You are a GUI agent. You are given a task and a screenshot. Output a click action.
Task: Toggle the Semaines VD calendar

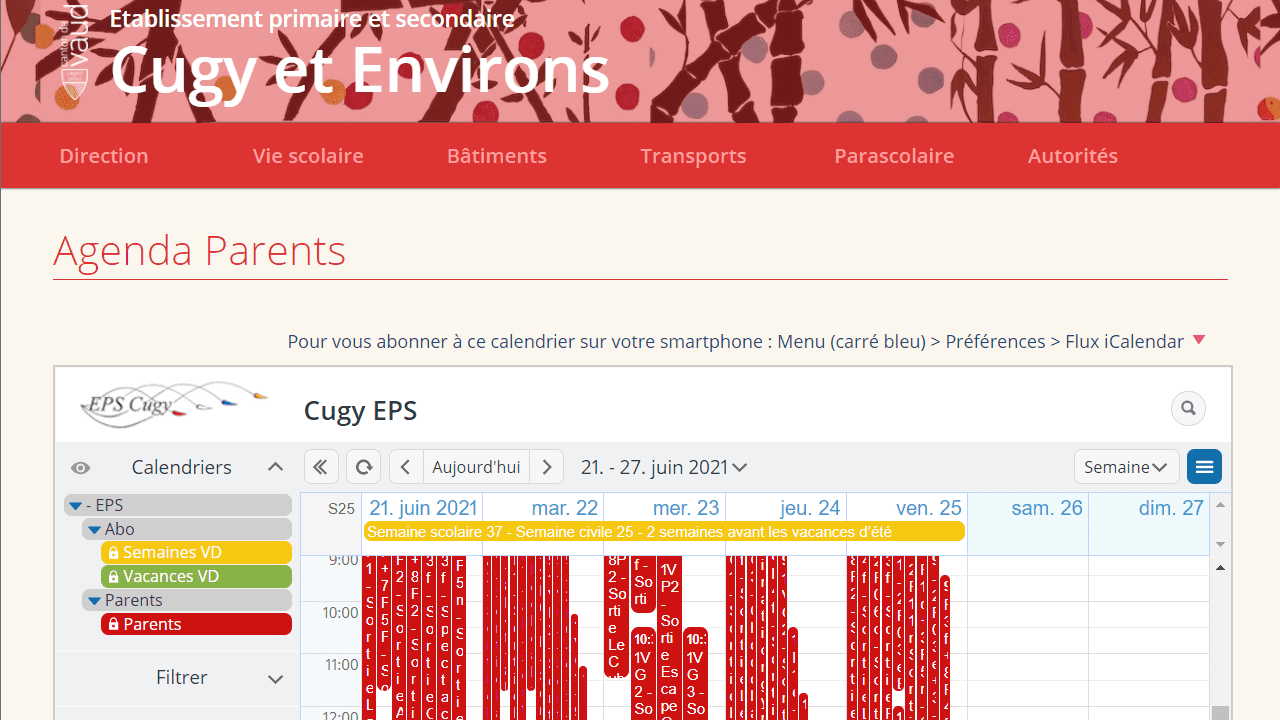point(196,552)
